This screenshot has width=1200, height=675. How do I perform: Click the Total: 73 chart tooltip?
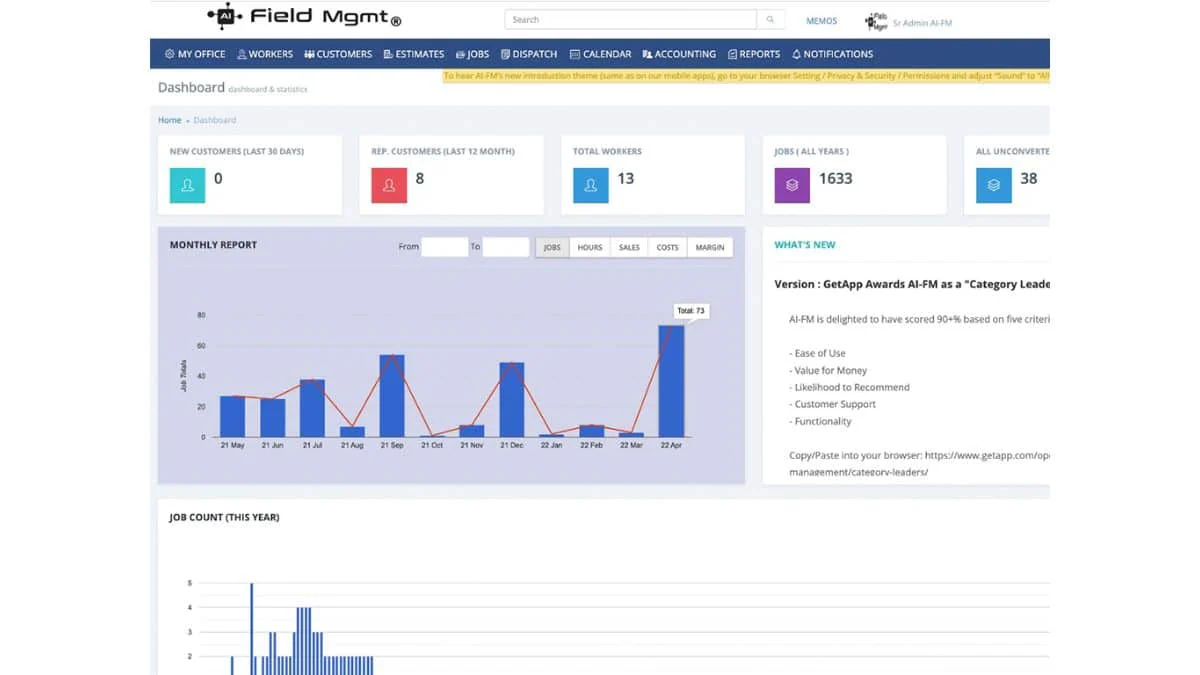click(691, 311)
